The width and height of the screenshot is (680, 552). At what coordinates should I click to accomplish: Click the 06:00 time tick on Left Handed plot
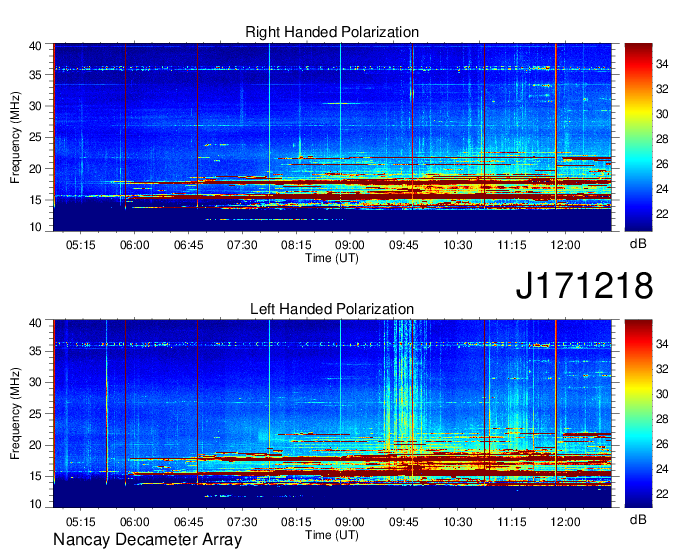134,521
